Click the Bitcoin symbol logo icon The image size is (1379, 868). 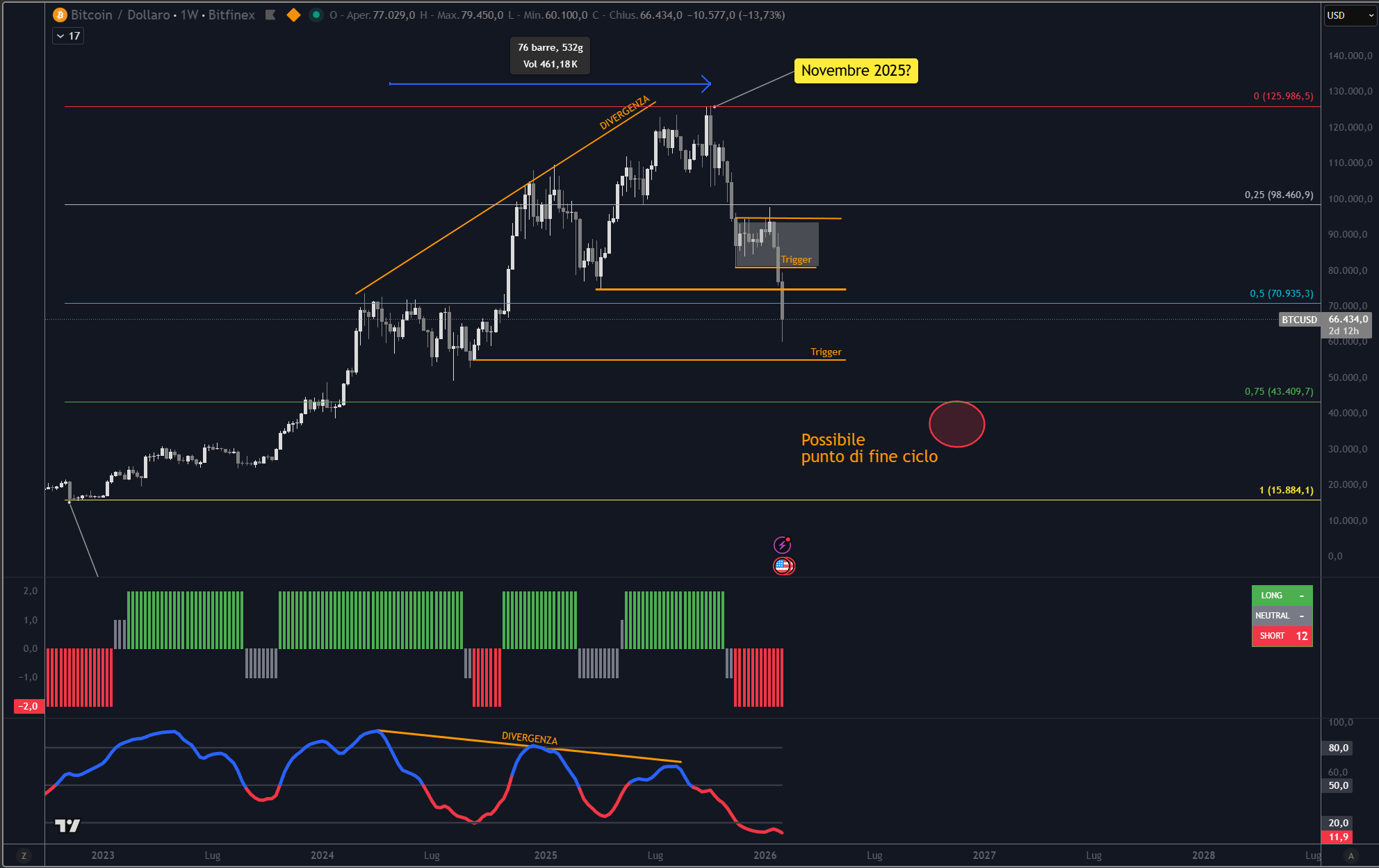pos(60,15)
